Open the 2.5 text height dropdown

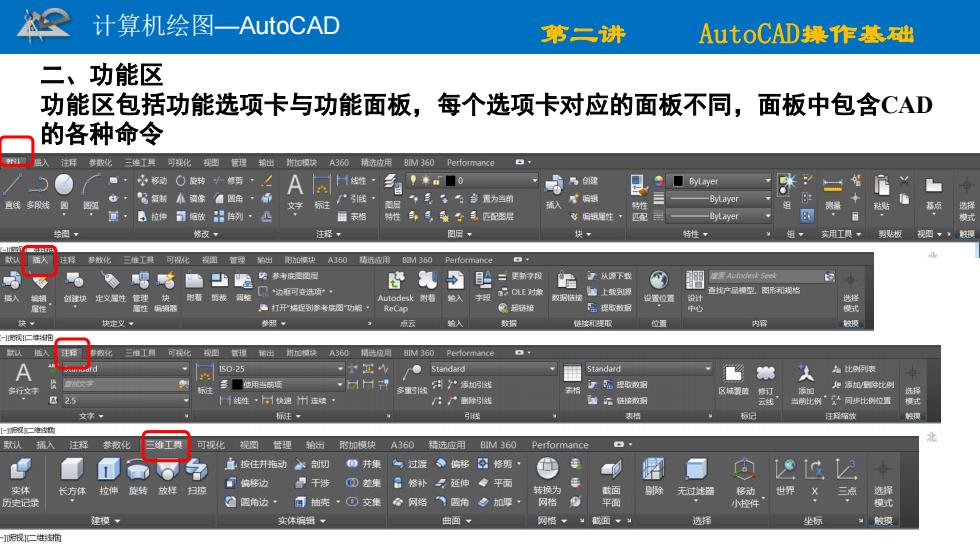126,400
